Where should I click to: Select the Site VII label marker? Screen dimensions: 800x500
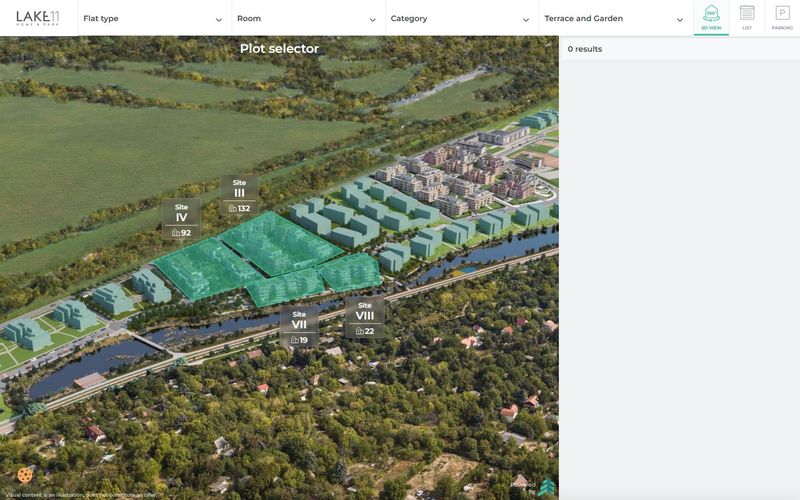click(x=299, y=327)
